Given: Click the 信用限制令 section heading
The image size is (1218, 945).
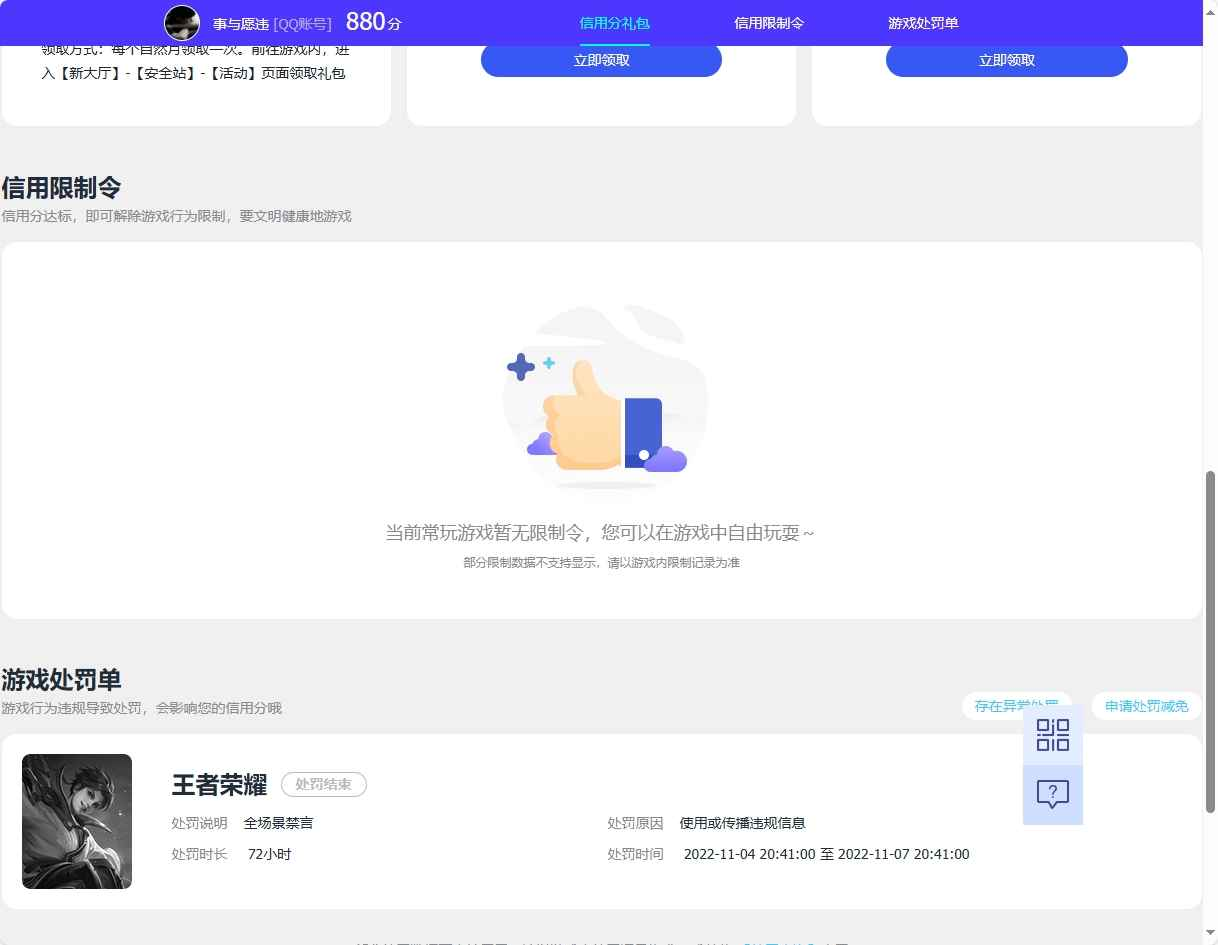Looking at the screenshot, I should (x=61, y=187).
